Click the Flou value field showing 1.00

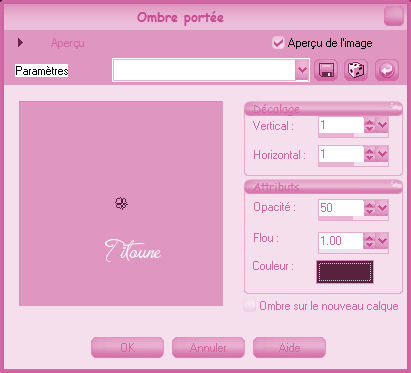[341, 240]
